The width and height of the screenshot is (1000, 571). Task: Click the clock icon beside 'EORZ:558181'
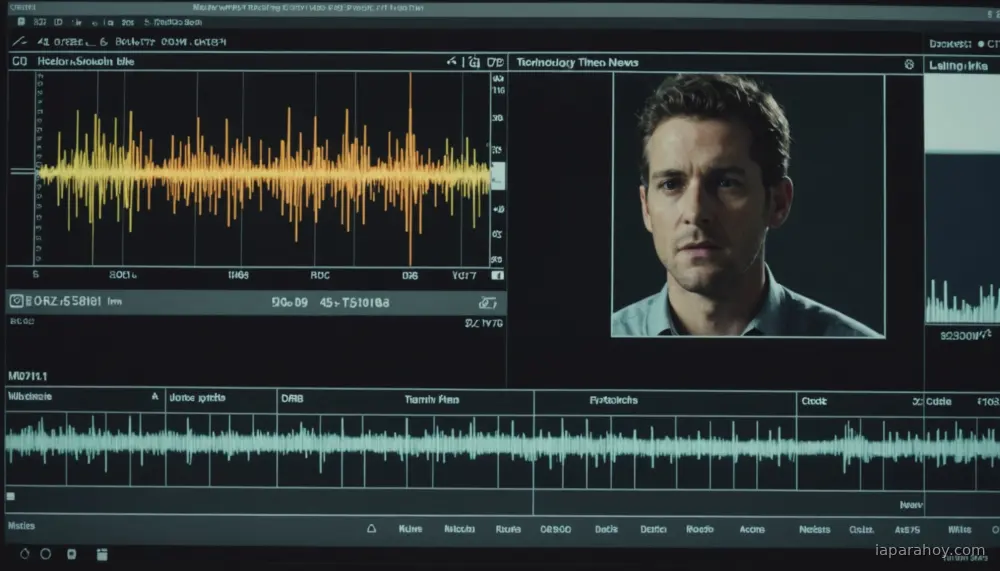pyautogui.click(x=17, y=301)
